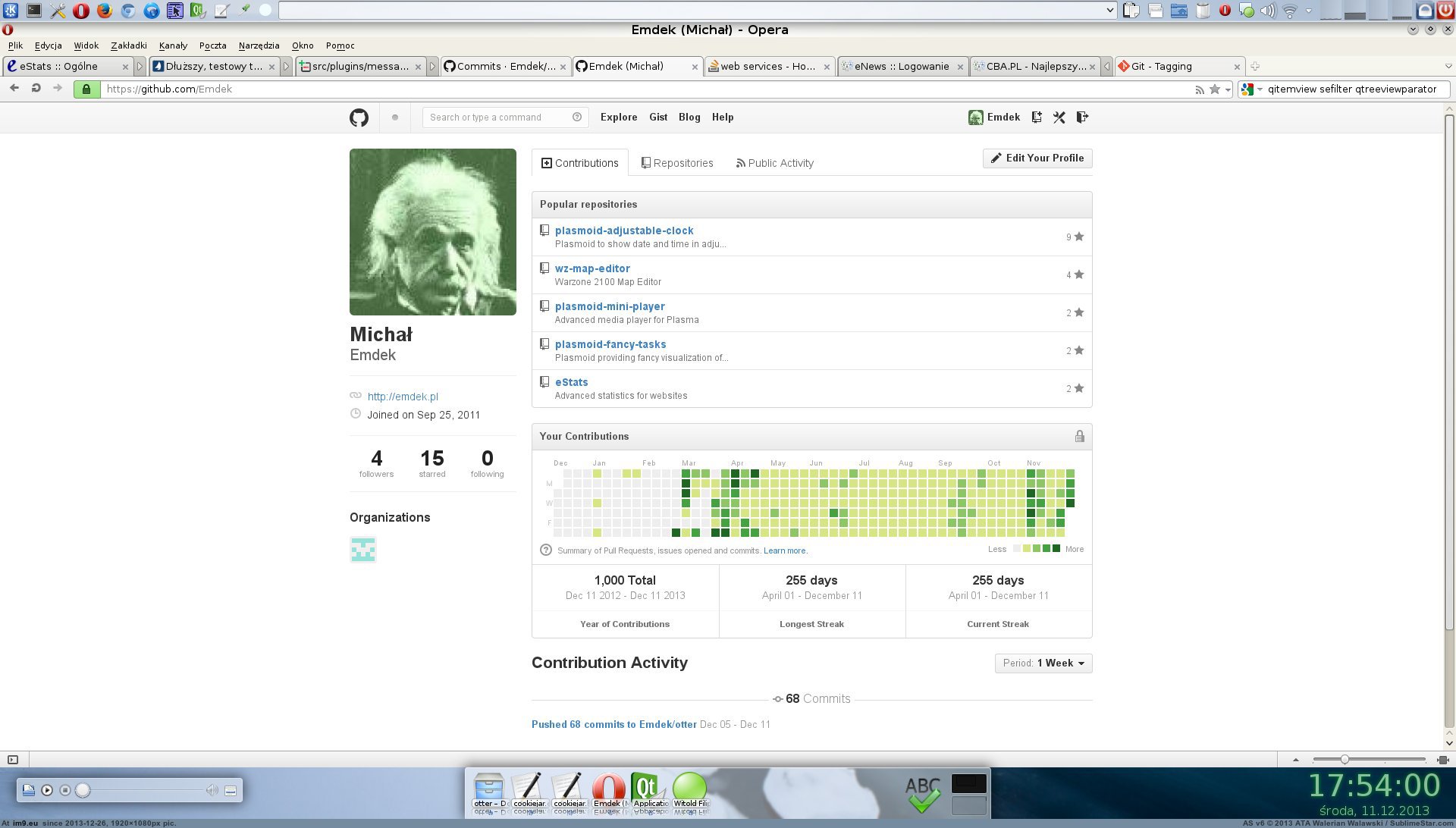Click play in the media player widget
1456x828 pixels.
click(47, 790)
